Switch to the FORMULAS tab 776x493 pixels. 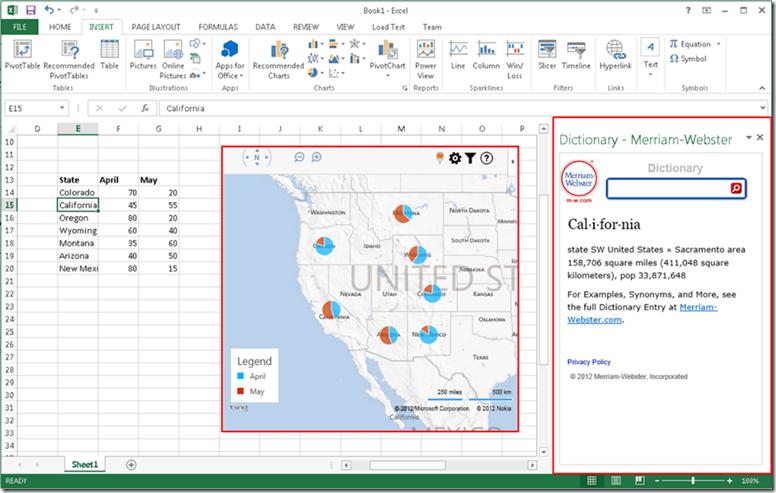[218, 27]
